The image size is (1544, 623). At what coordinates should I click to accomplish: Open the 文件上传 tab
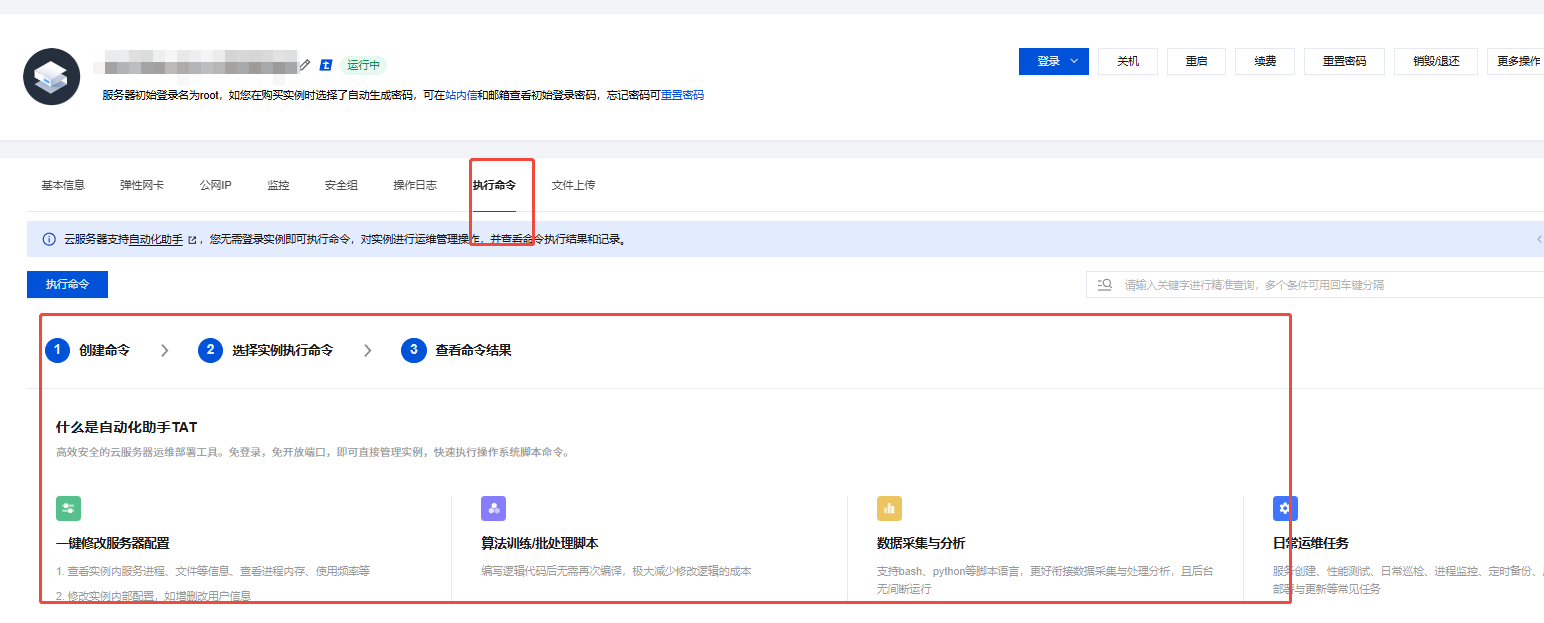[573, 184]
